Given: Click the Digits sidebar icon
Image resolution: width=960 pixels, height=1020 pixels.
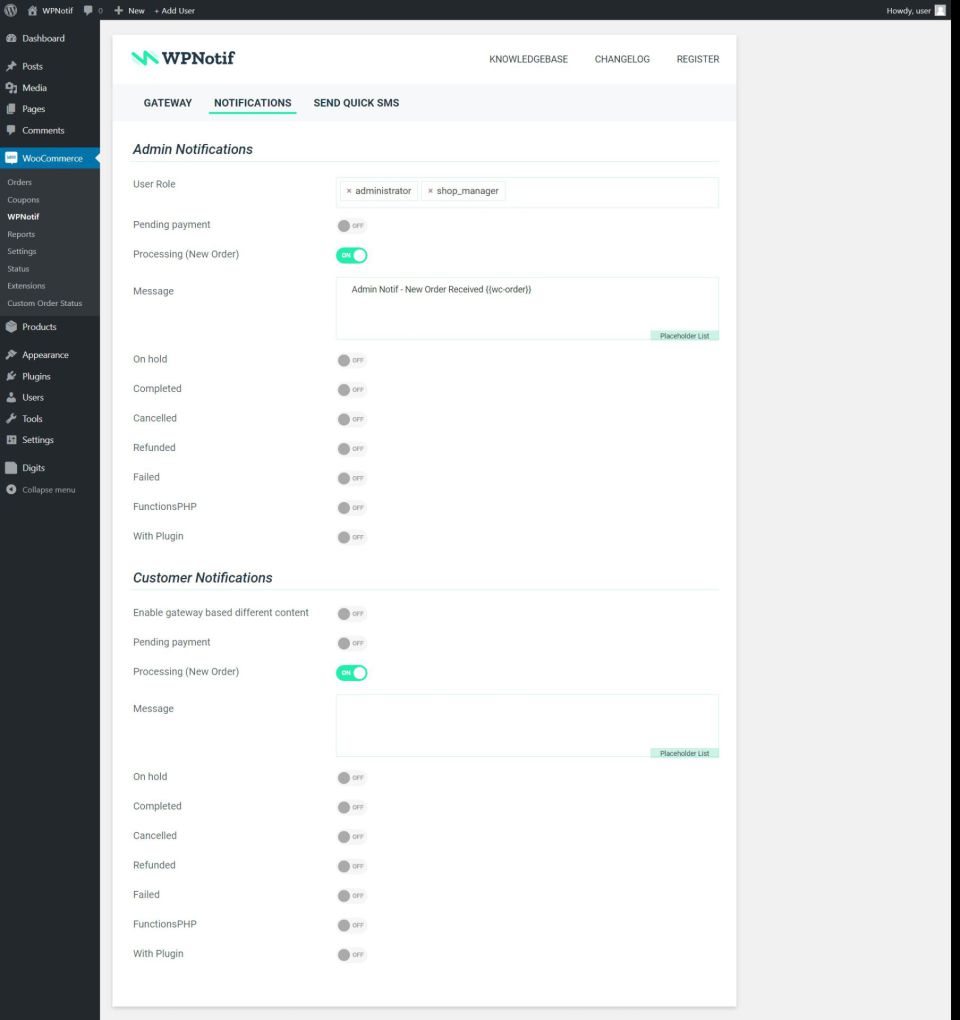Looking at the screenshot, I should [x=11, y=468].
